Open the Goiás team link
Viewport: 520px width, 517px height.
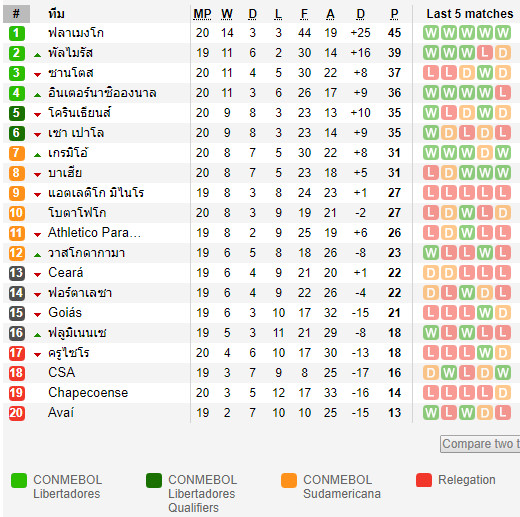tap(65, 313)
